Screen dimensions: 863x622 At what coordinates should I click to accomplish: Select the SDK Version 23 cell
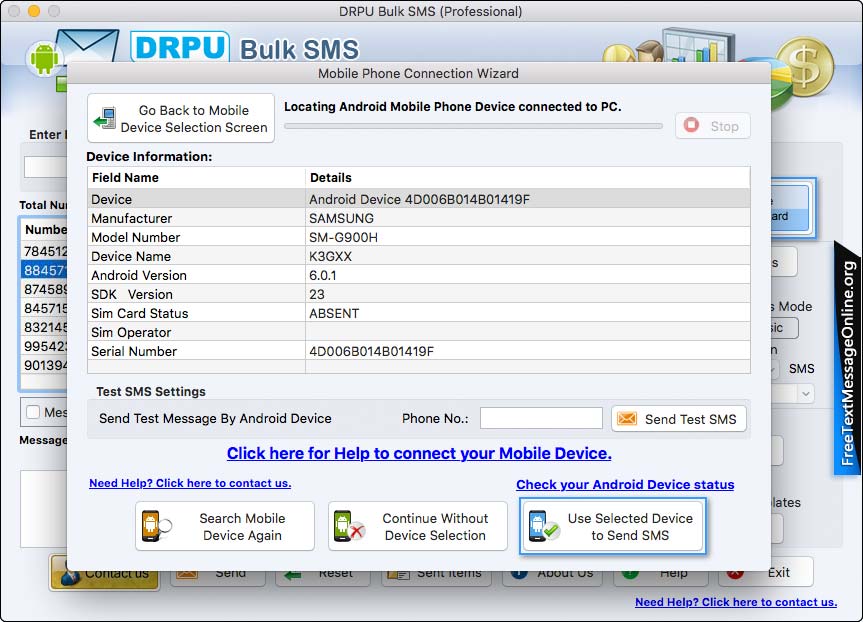tap(527, 294)
